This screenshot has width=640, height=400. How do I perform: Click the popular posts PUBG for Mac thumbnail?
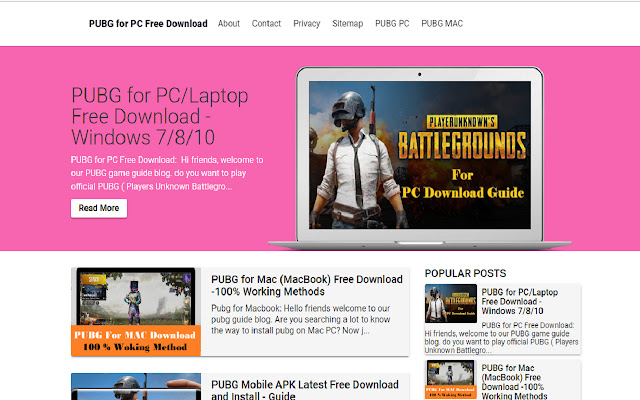pos(451,379)
